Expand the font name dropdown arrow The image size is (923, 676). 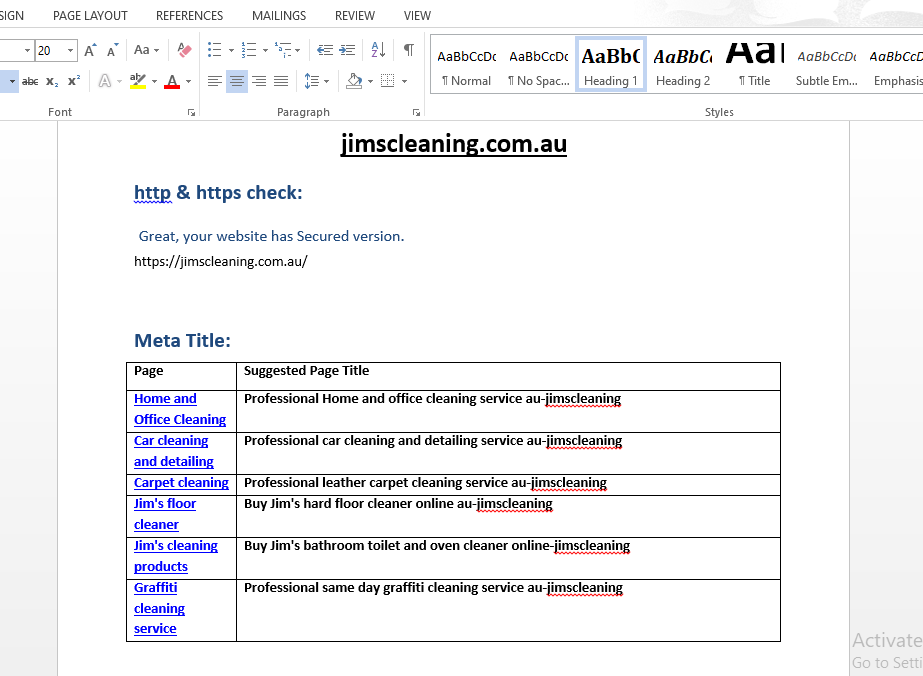point(27,51)
